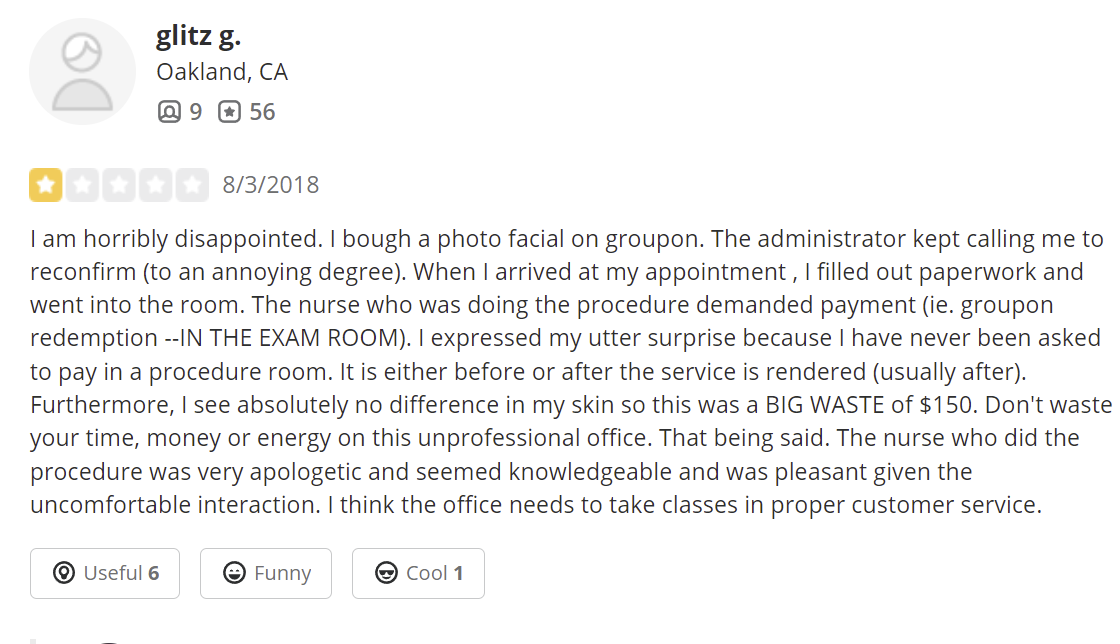Open glitz g. user profile
Image resolution: width=1120 pixels, height=644 pixels.
tap(198, 36)
